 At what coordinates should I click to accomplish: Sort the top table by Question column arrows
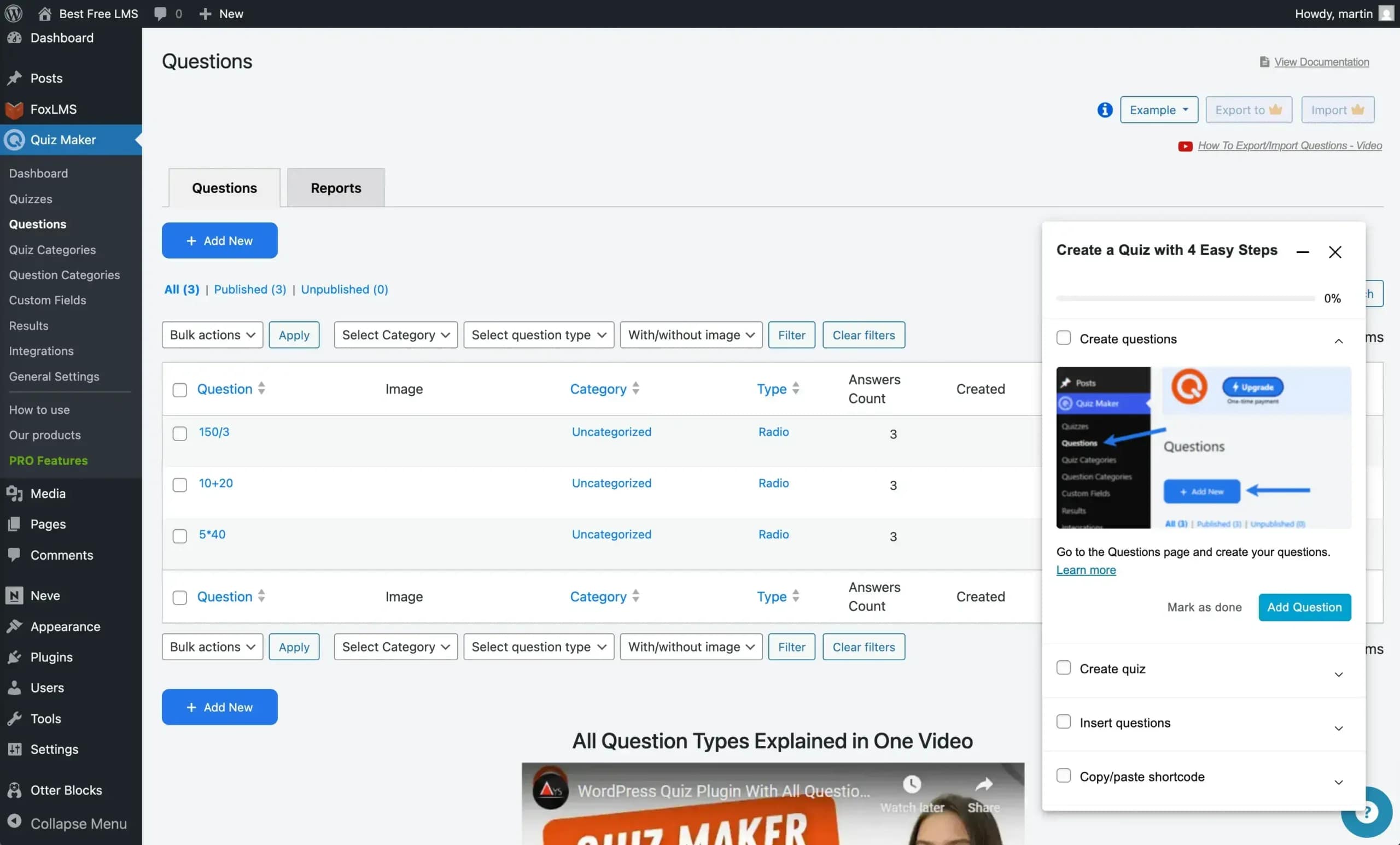pos(261,389)
